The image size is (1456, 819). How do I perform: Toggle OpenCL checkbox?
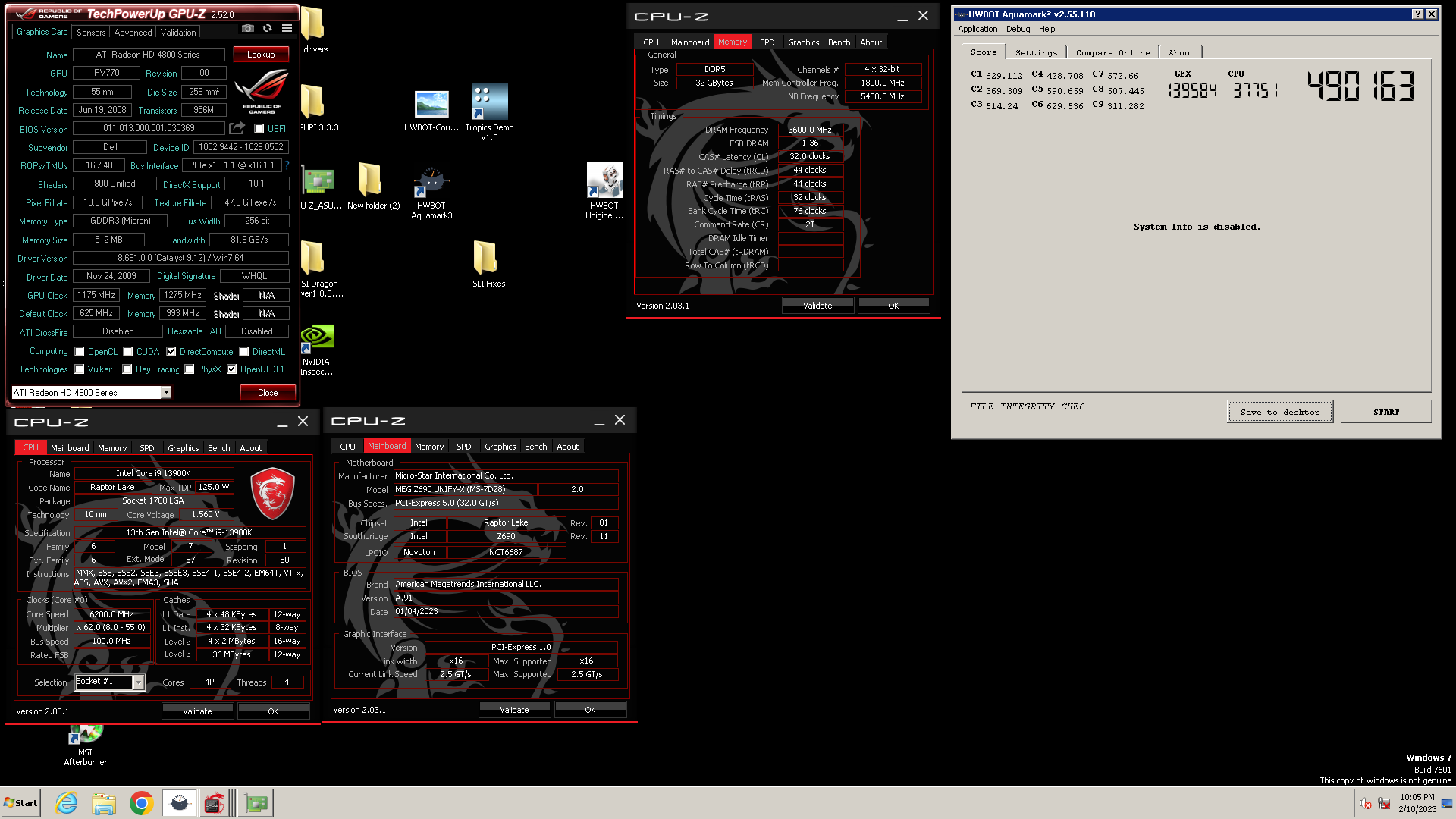(80, 352)
